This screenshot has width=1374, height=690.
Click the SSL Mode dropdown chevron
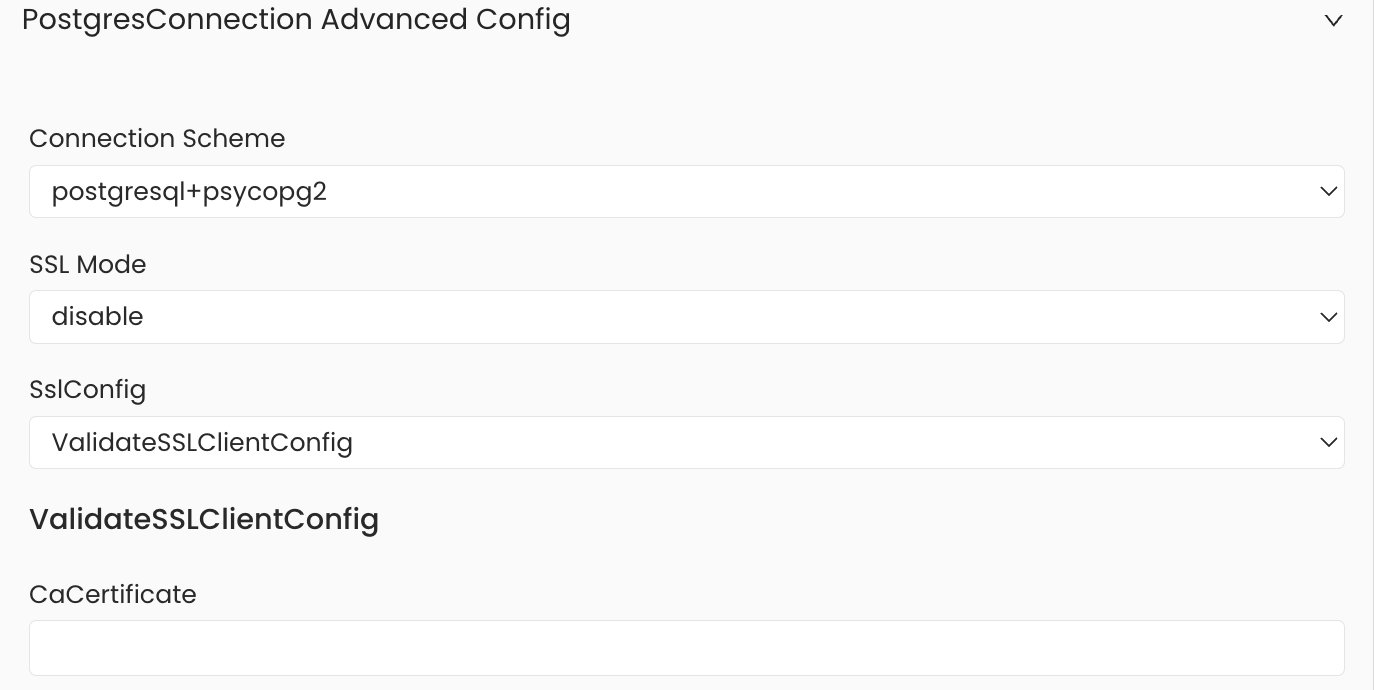1329,317
